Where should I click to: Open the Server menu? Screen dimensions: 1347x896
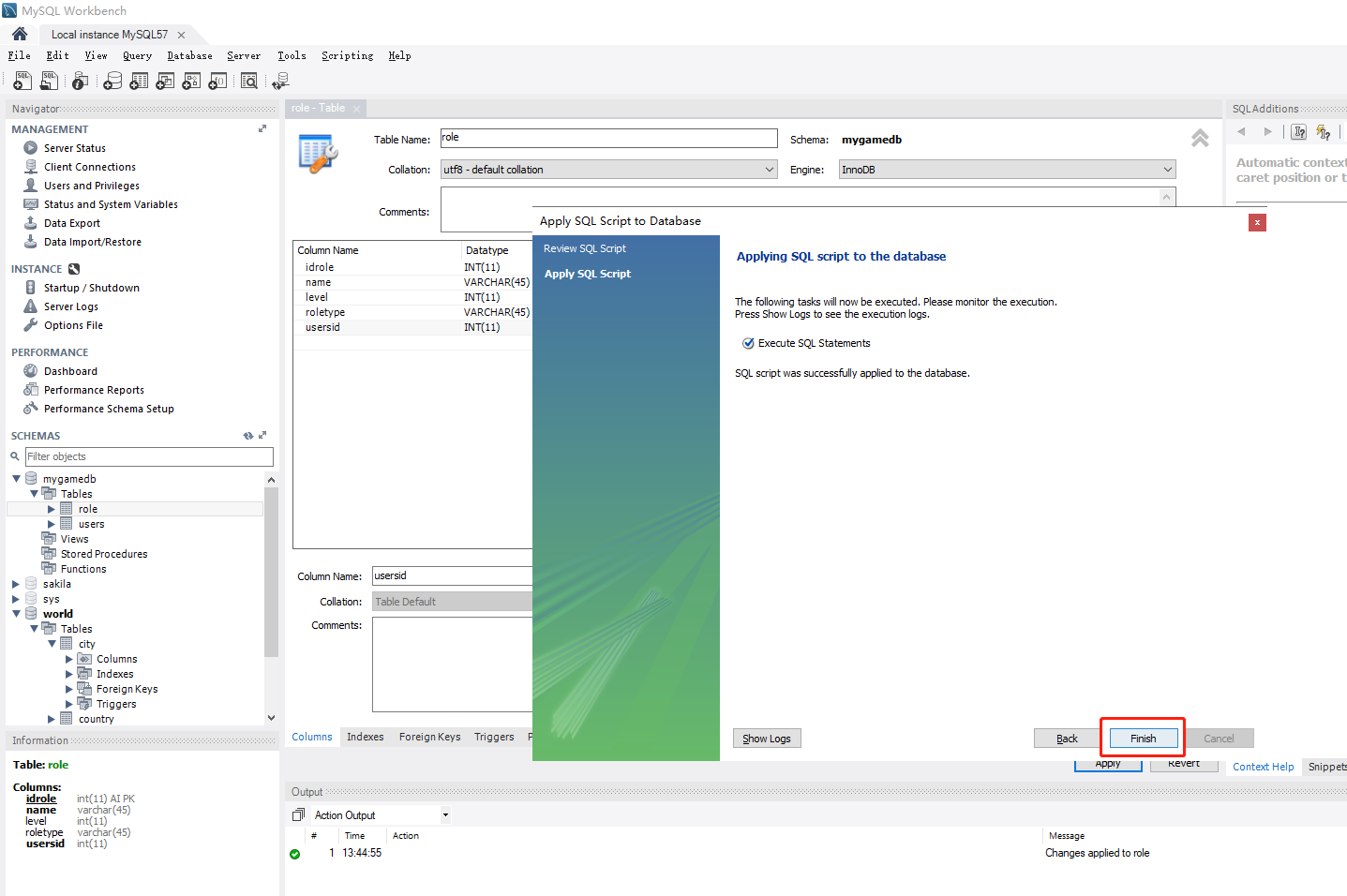pos(244,56)
